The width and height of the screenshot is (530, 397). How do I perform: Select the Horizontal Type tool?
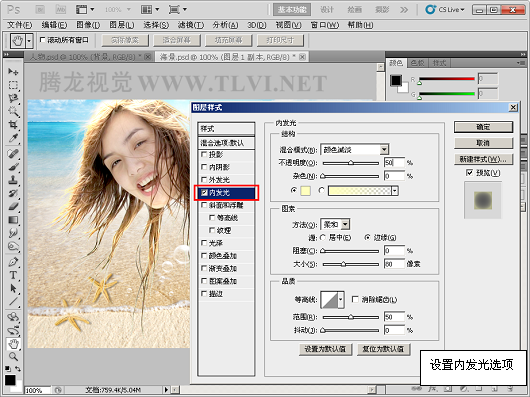13,275
